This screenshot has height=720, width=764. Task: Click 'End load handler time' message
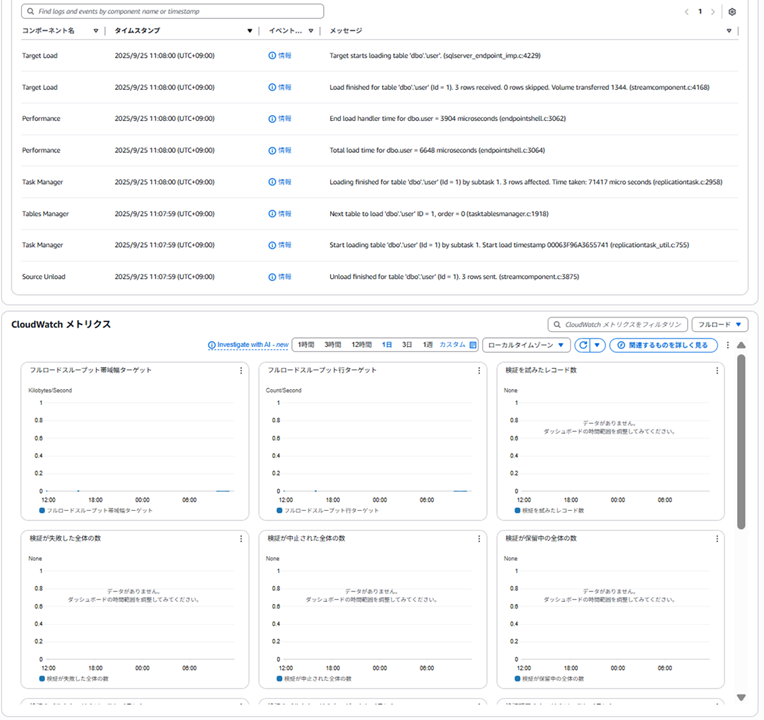pos(448,119)
